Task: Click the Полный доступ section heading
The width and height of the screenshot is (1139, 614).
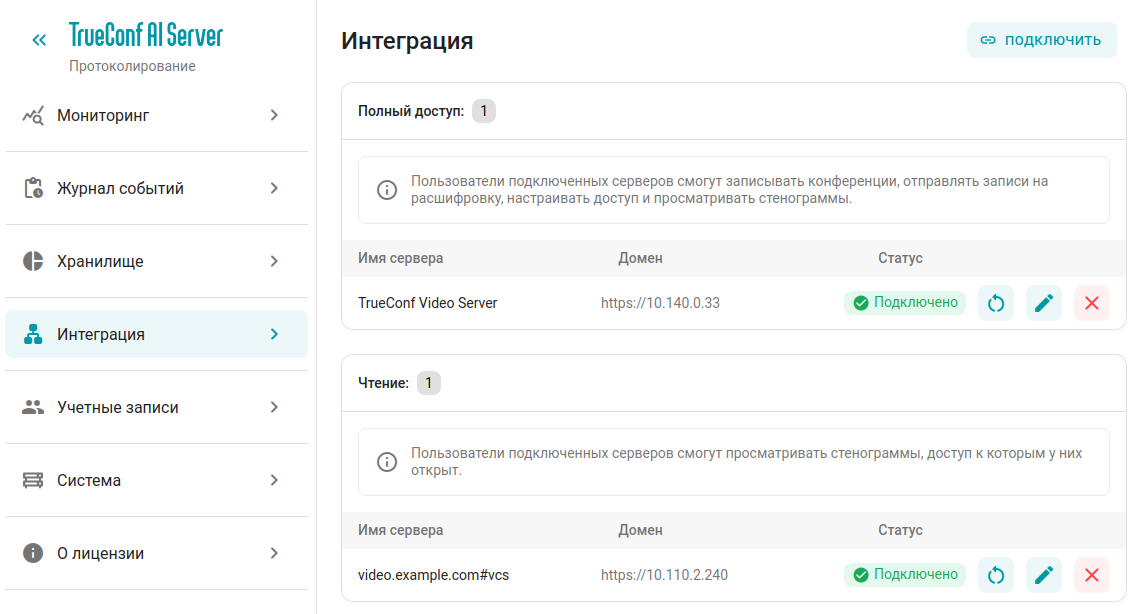Action: (410, 111)
